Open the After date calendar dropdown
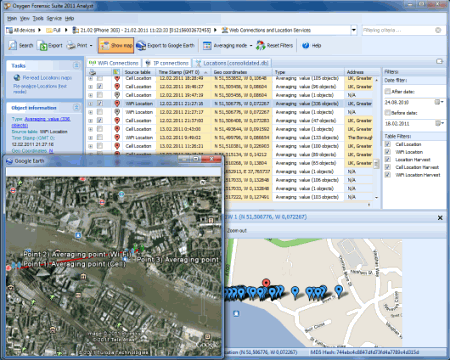Screen dimensions: 450x360 (439, 102)
